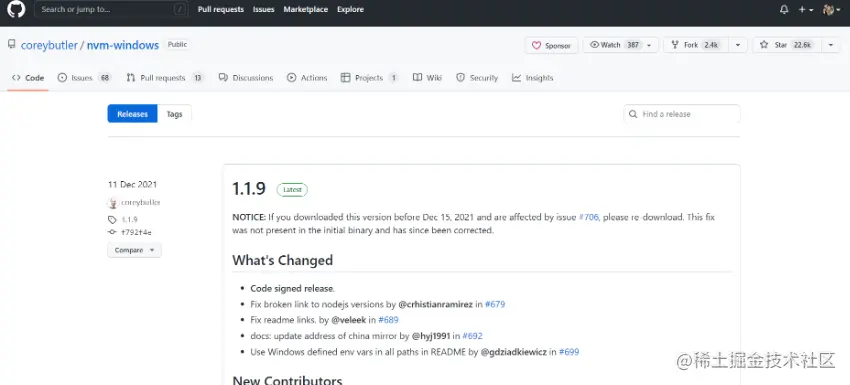Expand the Watch options dropdown arrow

point(650,45)
